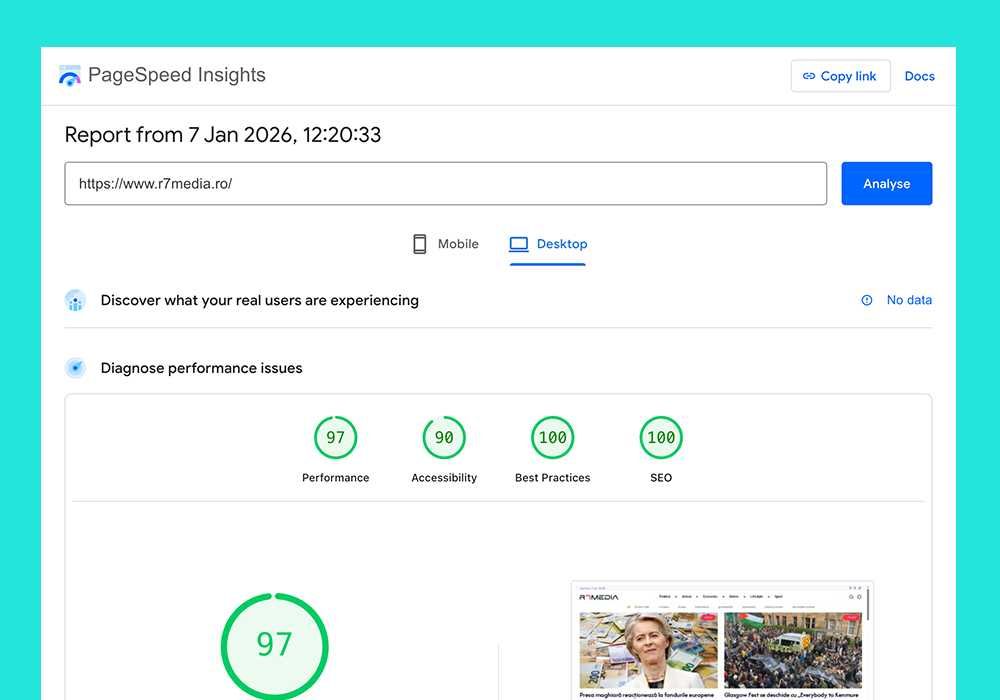Jump to the Accessibility score gauge 90
1000x700 pixels.
point(444,437)
